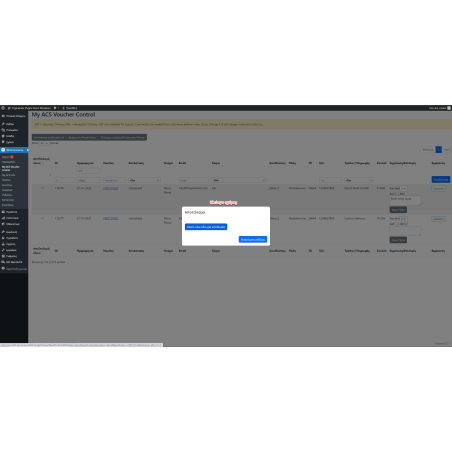Toggle the select-all checkbox in the table header
The height and width of the screenshot is (452, 452).
43,163
